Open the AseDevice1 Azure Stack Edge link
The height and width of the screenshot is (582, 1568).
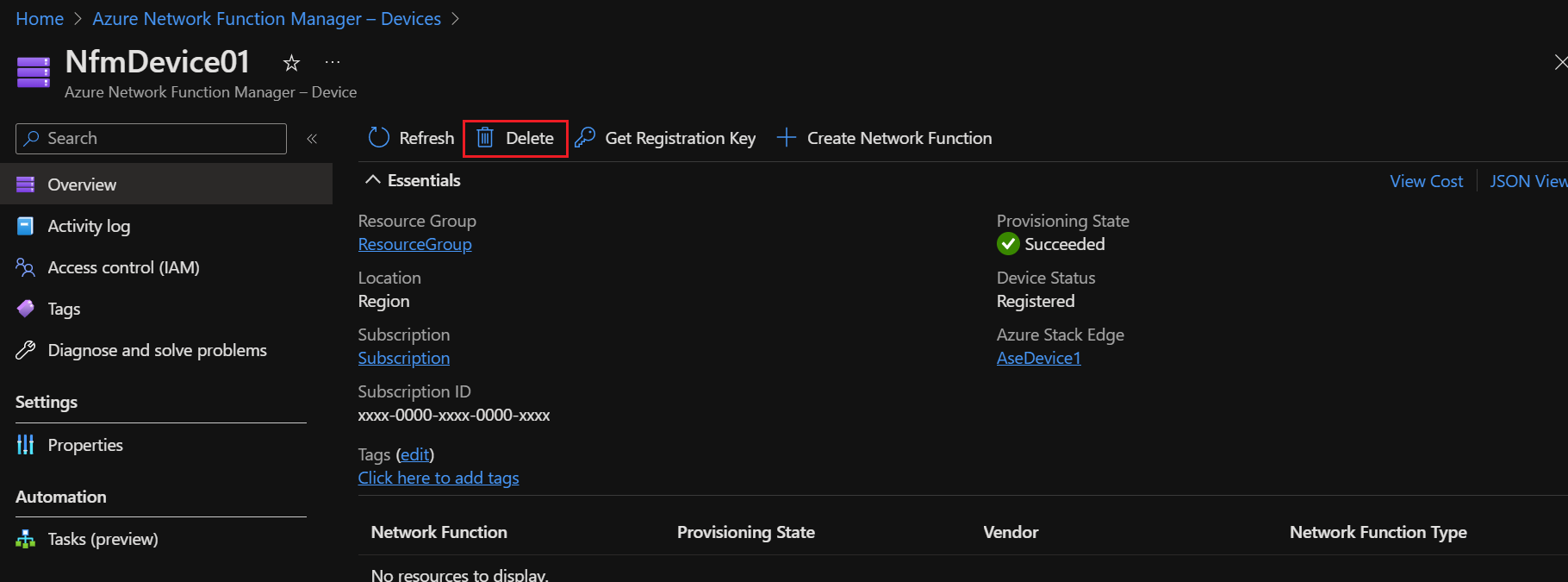coord(1038,358)
